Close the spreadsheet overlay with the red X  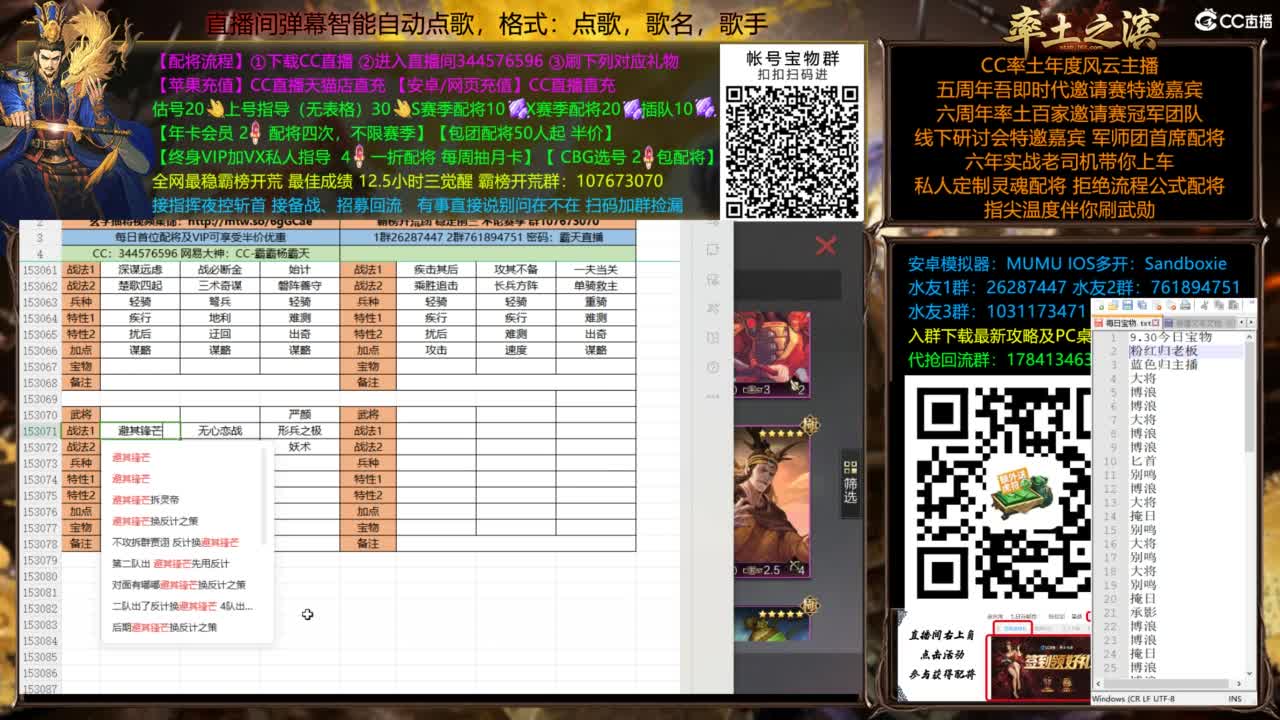pos(823,245)
